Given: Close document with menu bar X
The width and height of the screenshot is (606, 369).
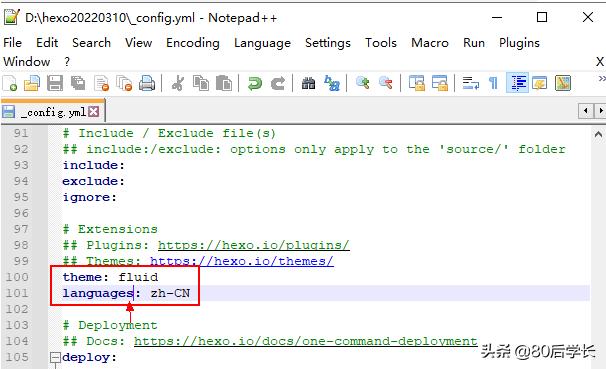Looking at the screenshot, I should click(x=600, y=61).
